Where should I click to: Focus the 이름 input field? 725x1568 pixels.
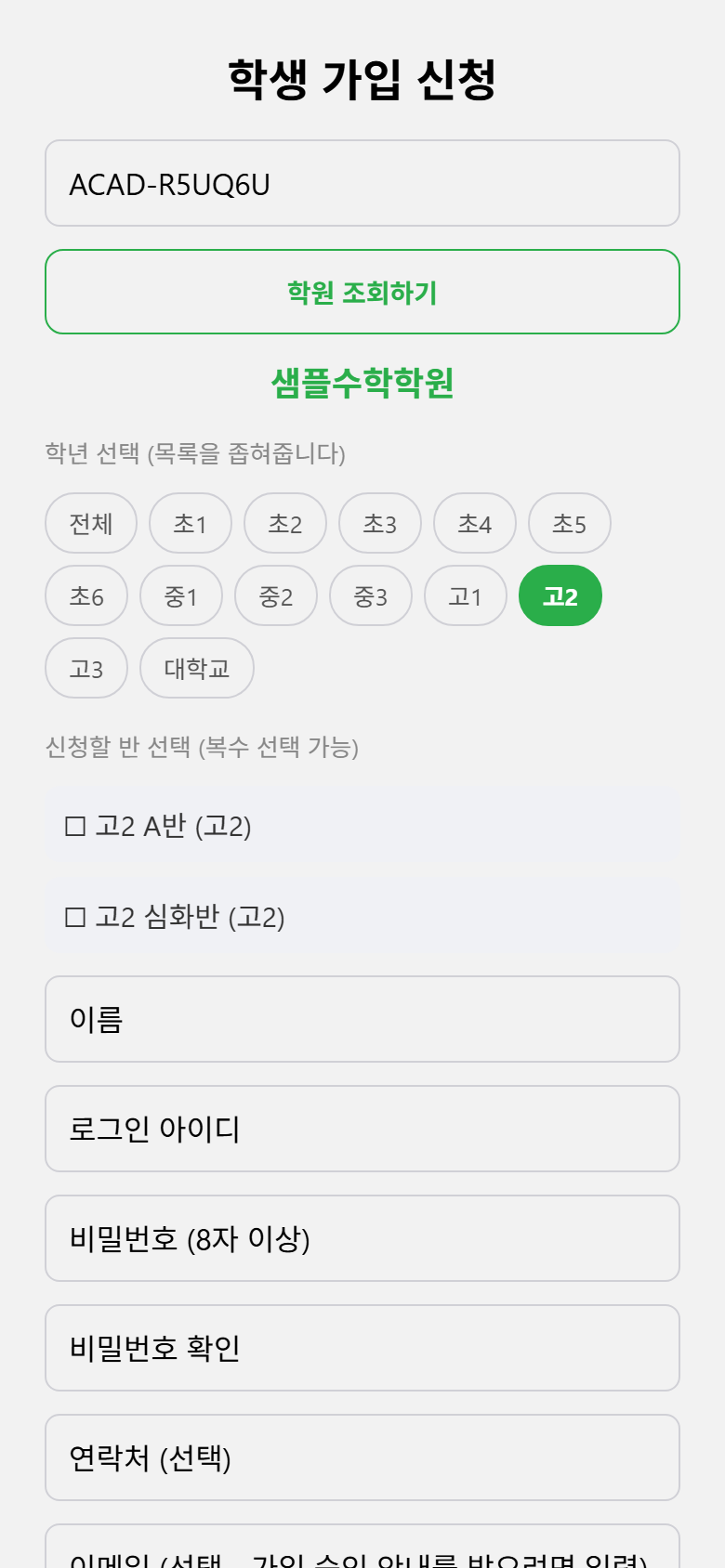click(362, 1019)
